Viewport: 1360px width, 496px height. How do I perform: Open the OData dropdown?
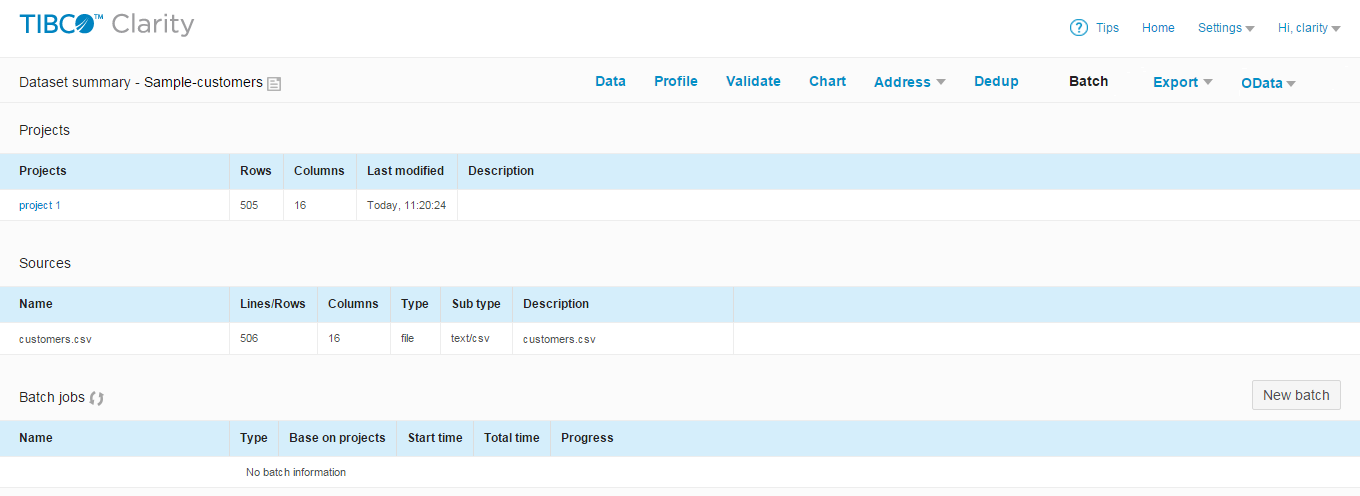coord(1268,83)
